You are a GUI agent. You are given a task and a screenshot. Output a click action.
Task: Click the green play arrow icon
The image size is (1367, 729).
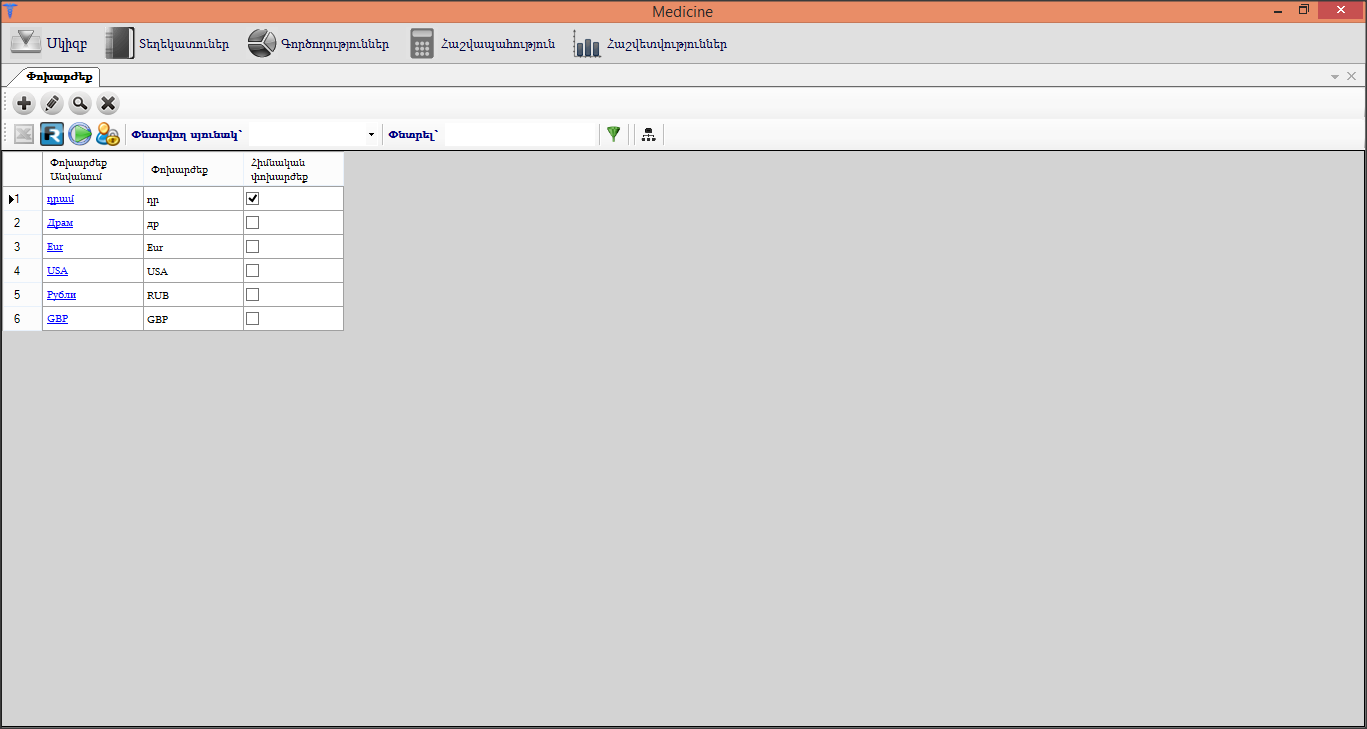[x=80, y=134]
